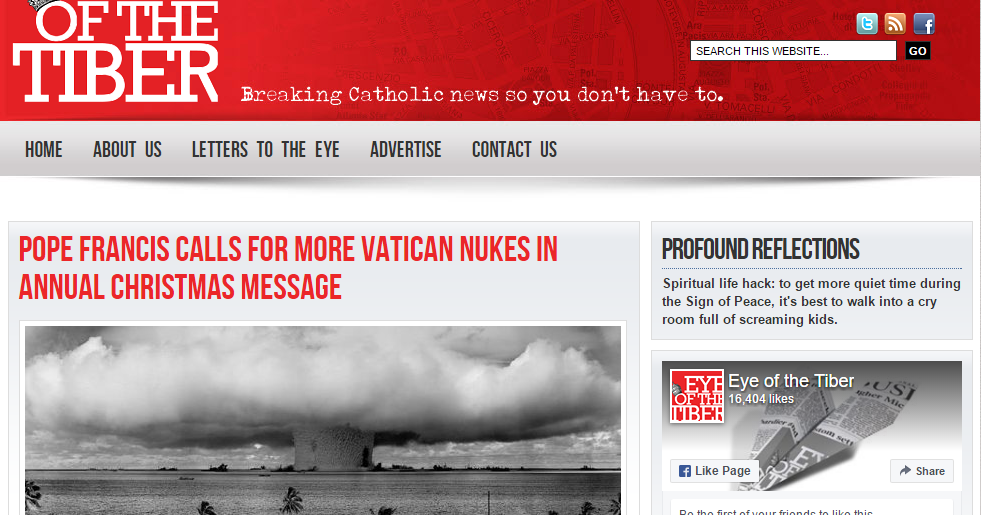
Task: Click the Eye of the Tiber Facebook page avatar
Action: pos(697,396)
